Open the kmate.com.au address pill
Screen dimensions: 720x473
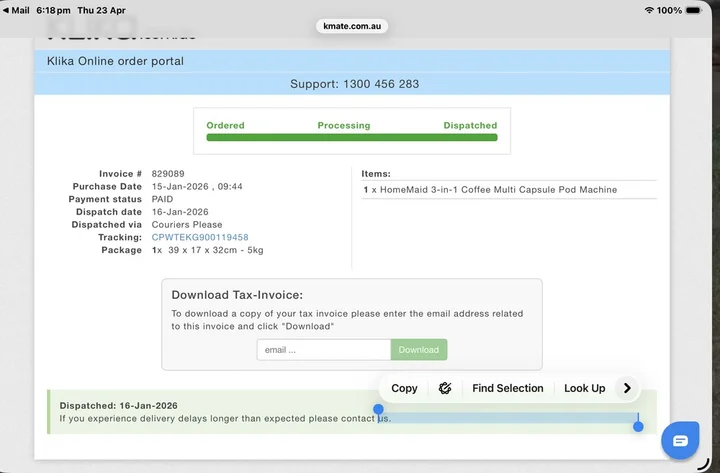pos(352,26)
